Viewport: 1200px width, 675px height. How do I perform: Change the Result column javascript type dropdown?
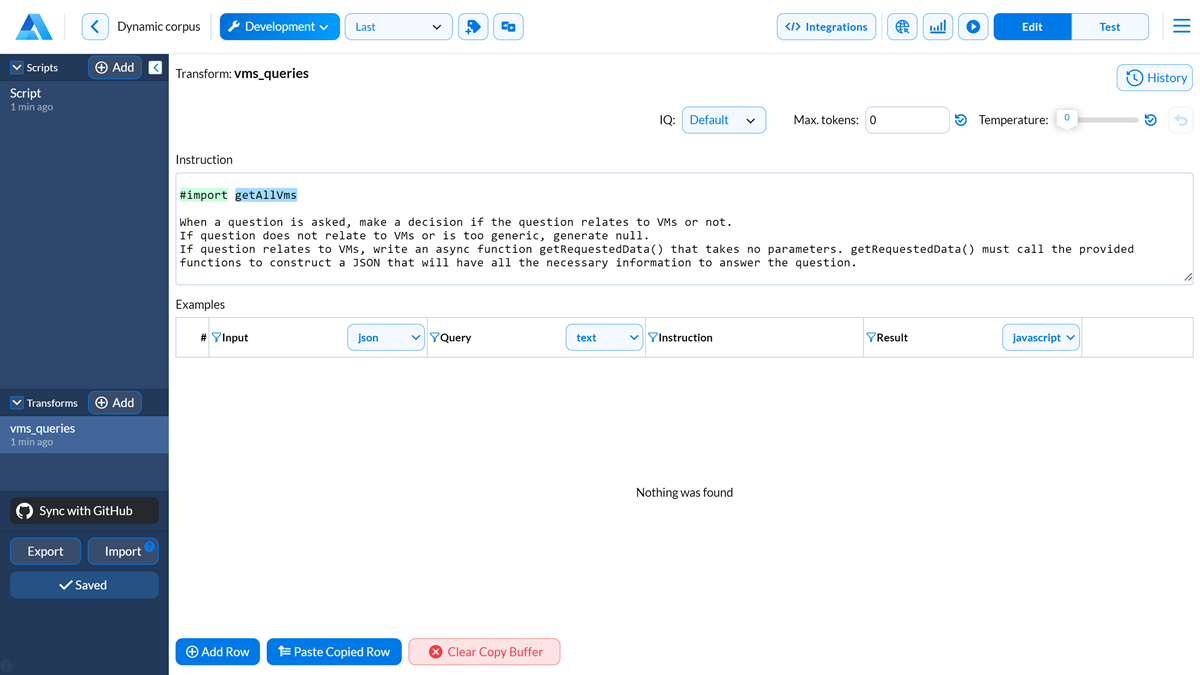coord(1041,338)
